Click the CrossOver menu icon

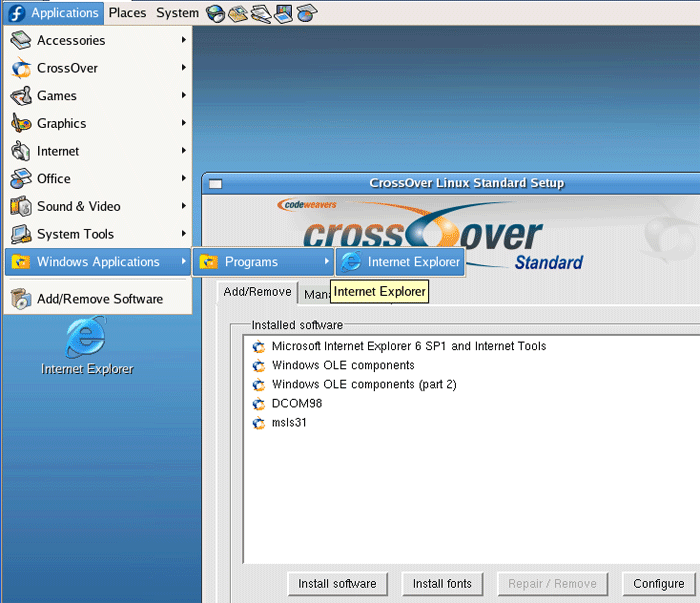(21, 68)
